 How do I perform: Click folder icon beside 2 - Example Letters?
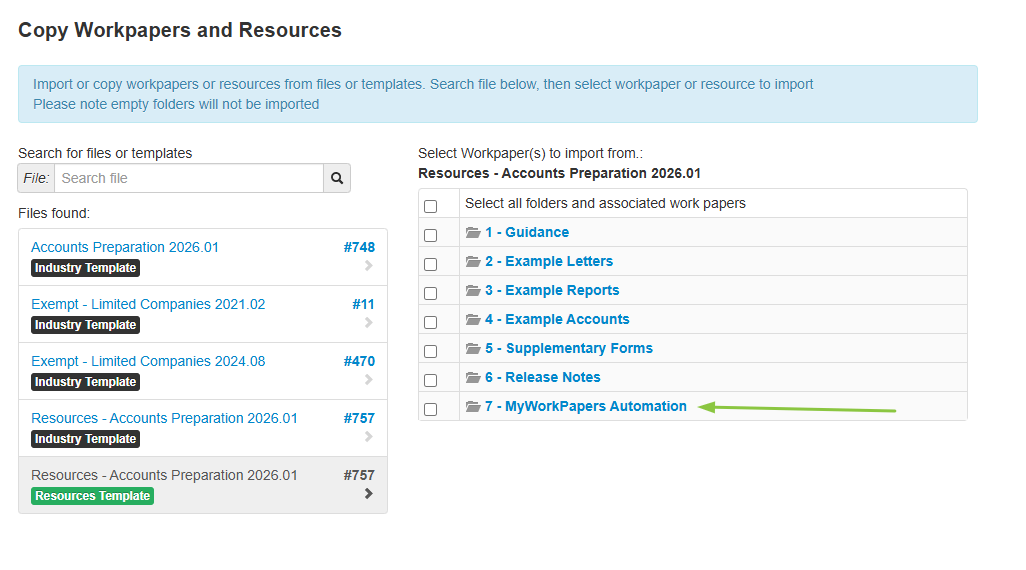pyautogui.click(x=473, y=262)
